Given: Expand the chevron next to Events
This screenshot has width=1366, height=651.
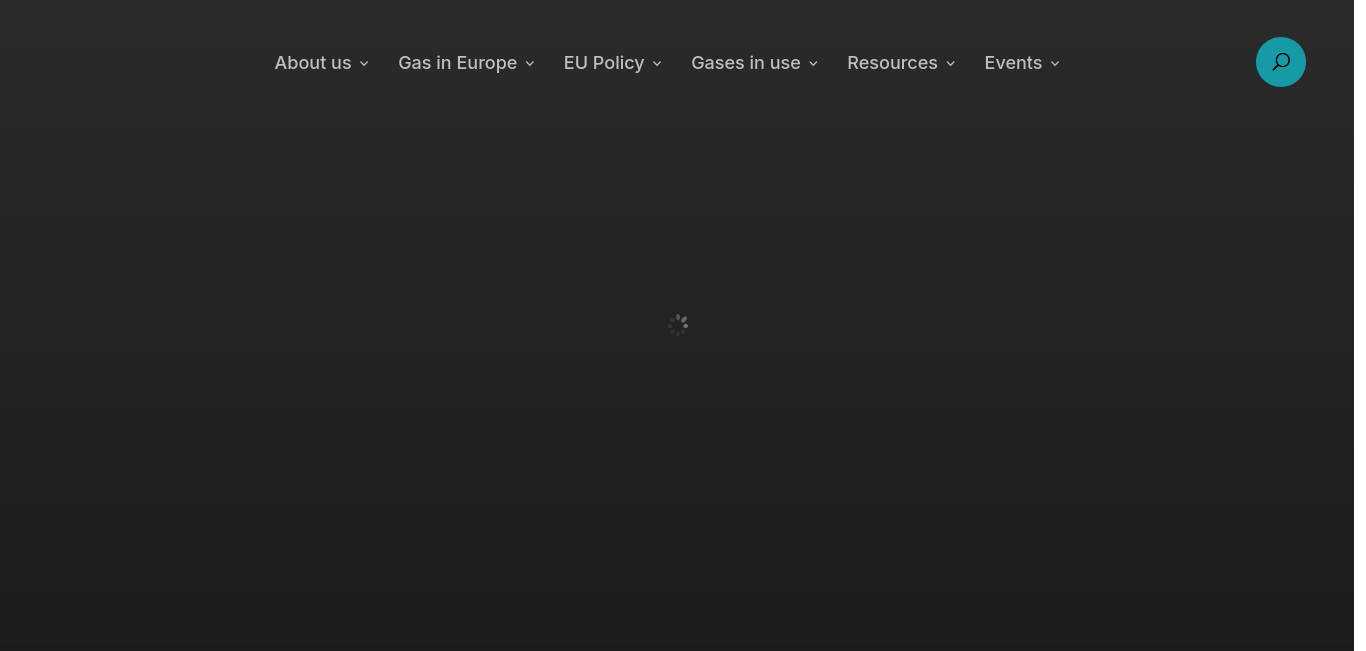Looking at the screenshot, I should point(1055,64).
